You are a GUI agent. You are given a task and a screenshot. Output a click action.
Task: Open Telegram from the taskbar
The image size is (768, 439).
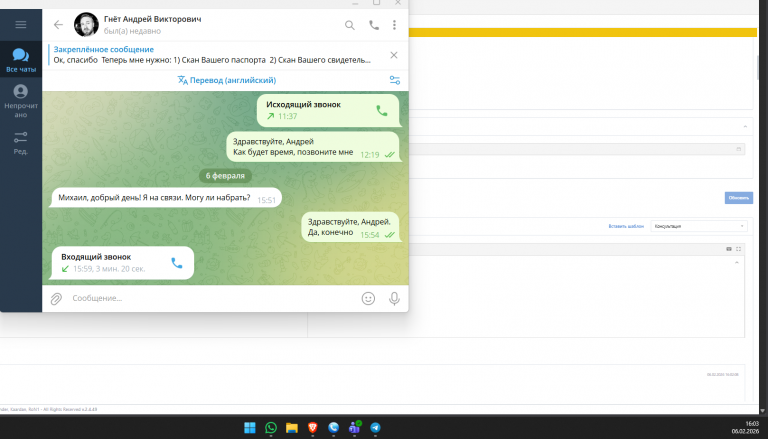[x=375, y=428]
